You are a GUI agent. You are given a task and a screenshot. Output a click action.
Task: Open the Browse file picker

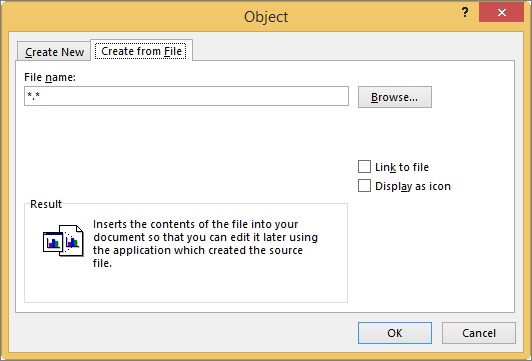(x=395, y=97)
